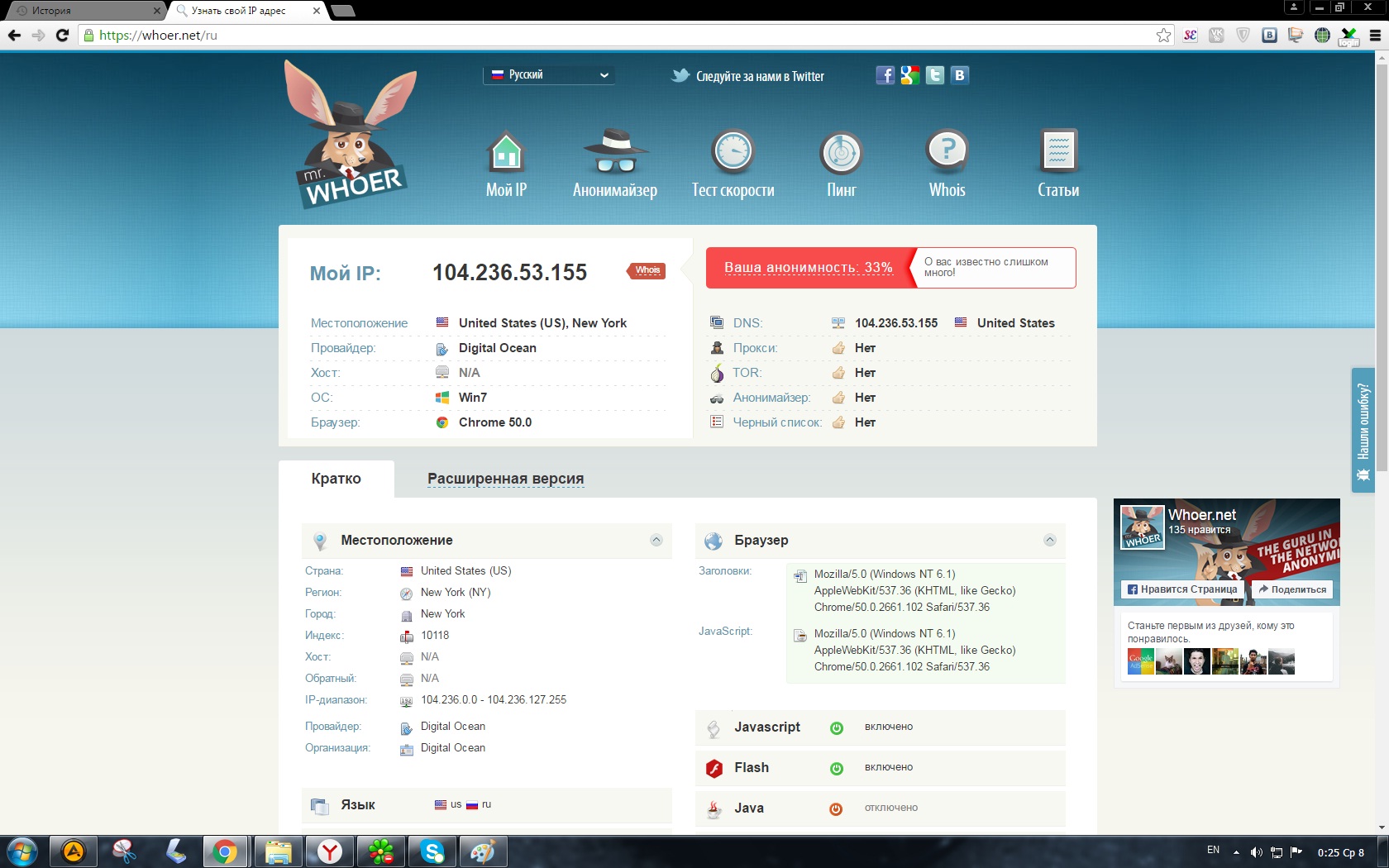Image resolution: width=1389 pixels, height=868 pixels.
Task: Click the Поделиться share button
Action: pyautogui.click(x=1292, y=589)
